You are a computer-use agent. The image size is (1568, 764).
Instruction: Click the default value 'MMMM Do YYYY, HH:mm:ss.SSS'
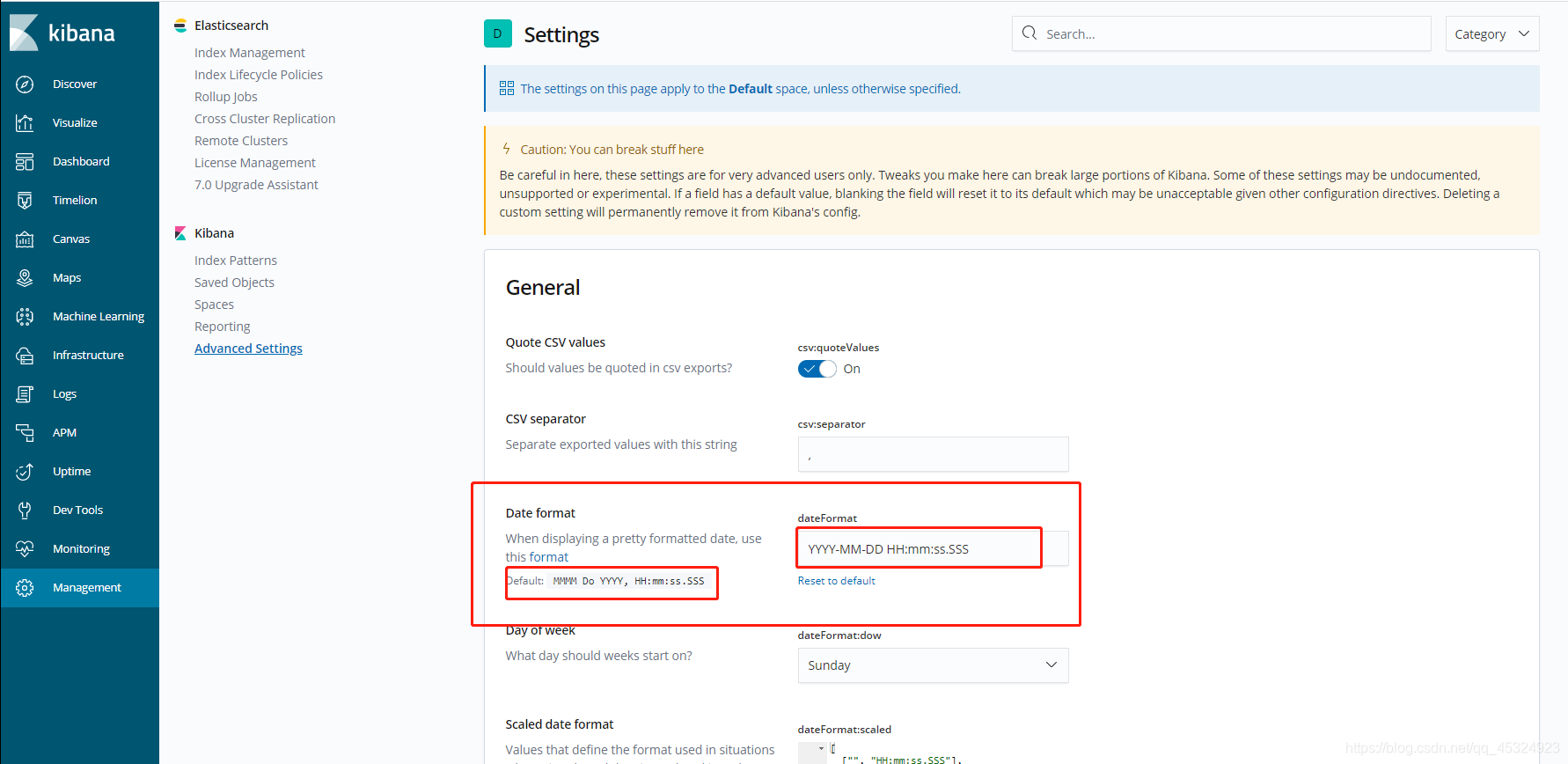pyautogui.click(x=628, y=581)
